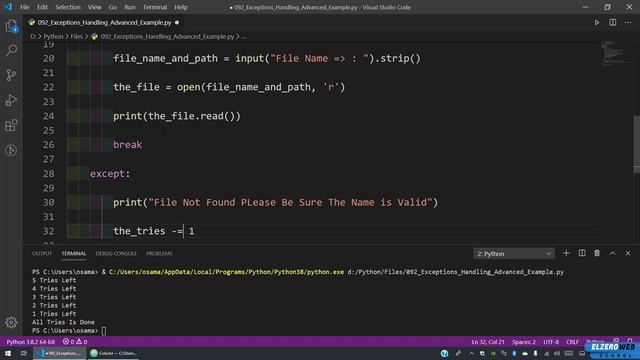The image size is (640, 360).
Task: Click '5 Tries Left' terminal output
Action: point(54,280)
